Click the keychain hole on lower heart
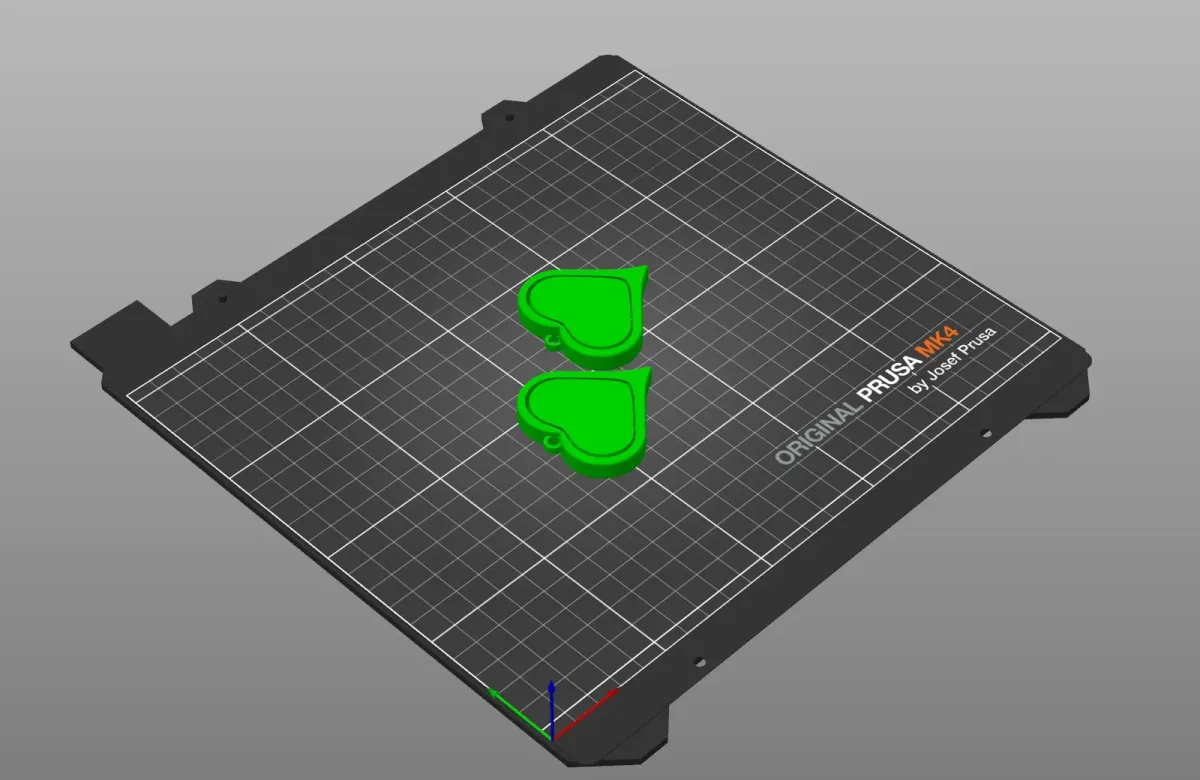The width and height of the screenshot is (1200, 780). (x=551, y=442)
